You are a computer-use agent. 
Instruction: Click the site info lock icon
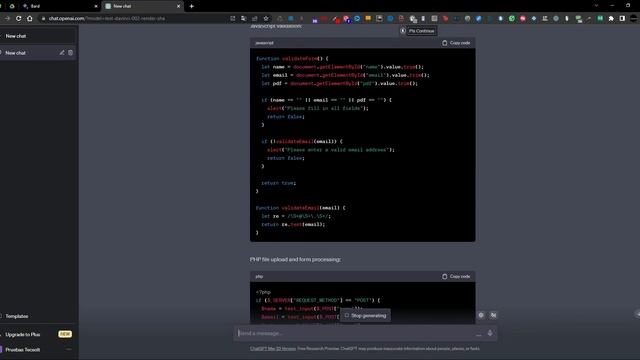point(43,18)
